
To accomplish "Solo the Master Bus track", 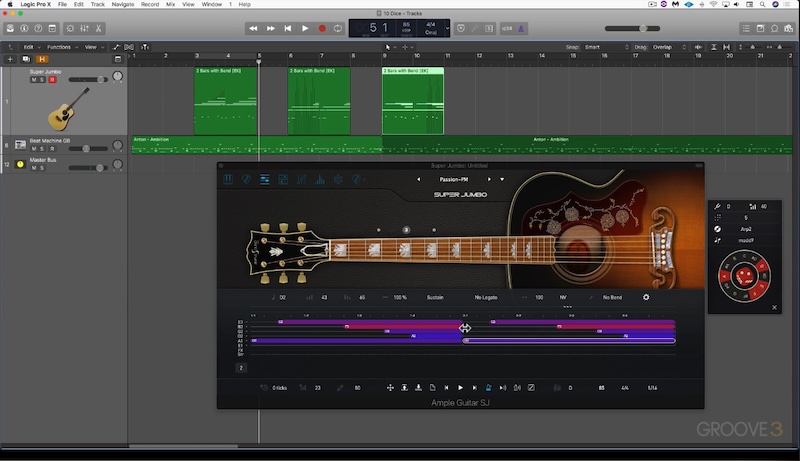I will (42, 168).
